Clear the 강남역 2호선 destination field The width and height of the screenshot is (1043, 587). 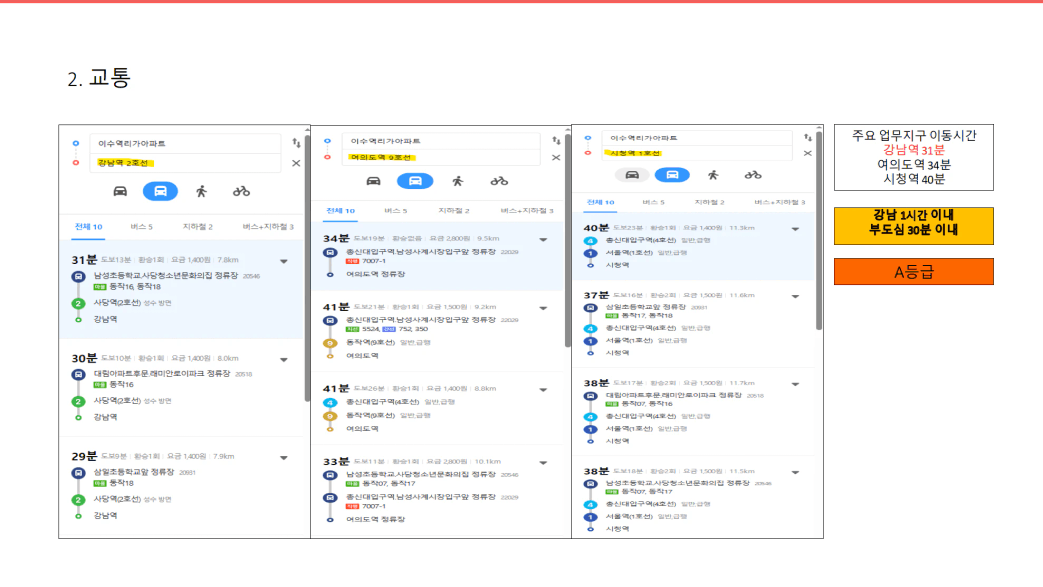pos(296,163)
